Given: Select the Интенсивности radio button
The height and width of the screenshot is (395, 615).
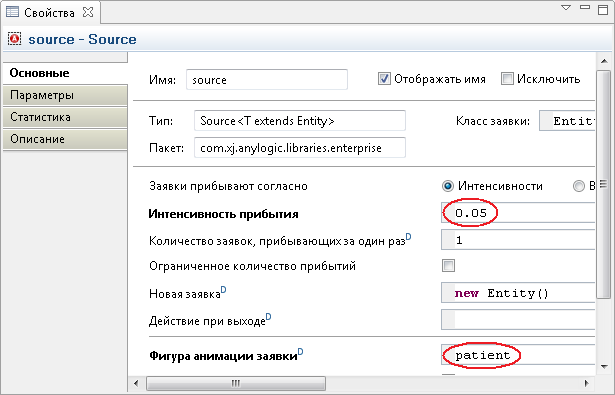Looking at the screenshot, I should click(x=448, y=186).
